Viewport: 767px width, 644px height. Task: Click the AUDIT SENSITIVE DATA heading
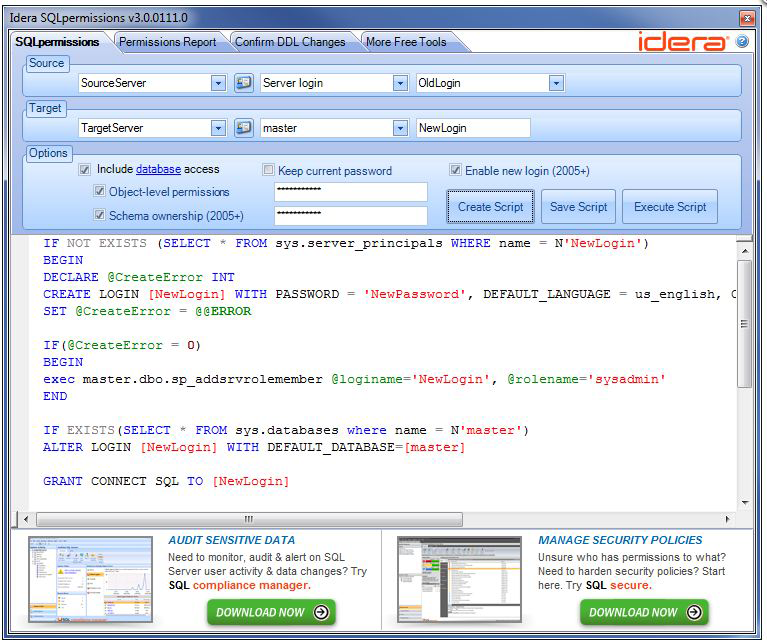pos(231,540)
